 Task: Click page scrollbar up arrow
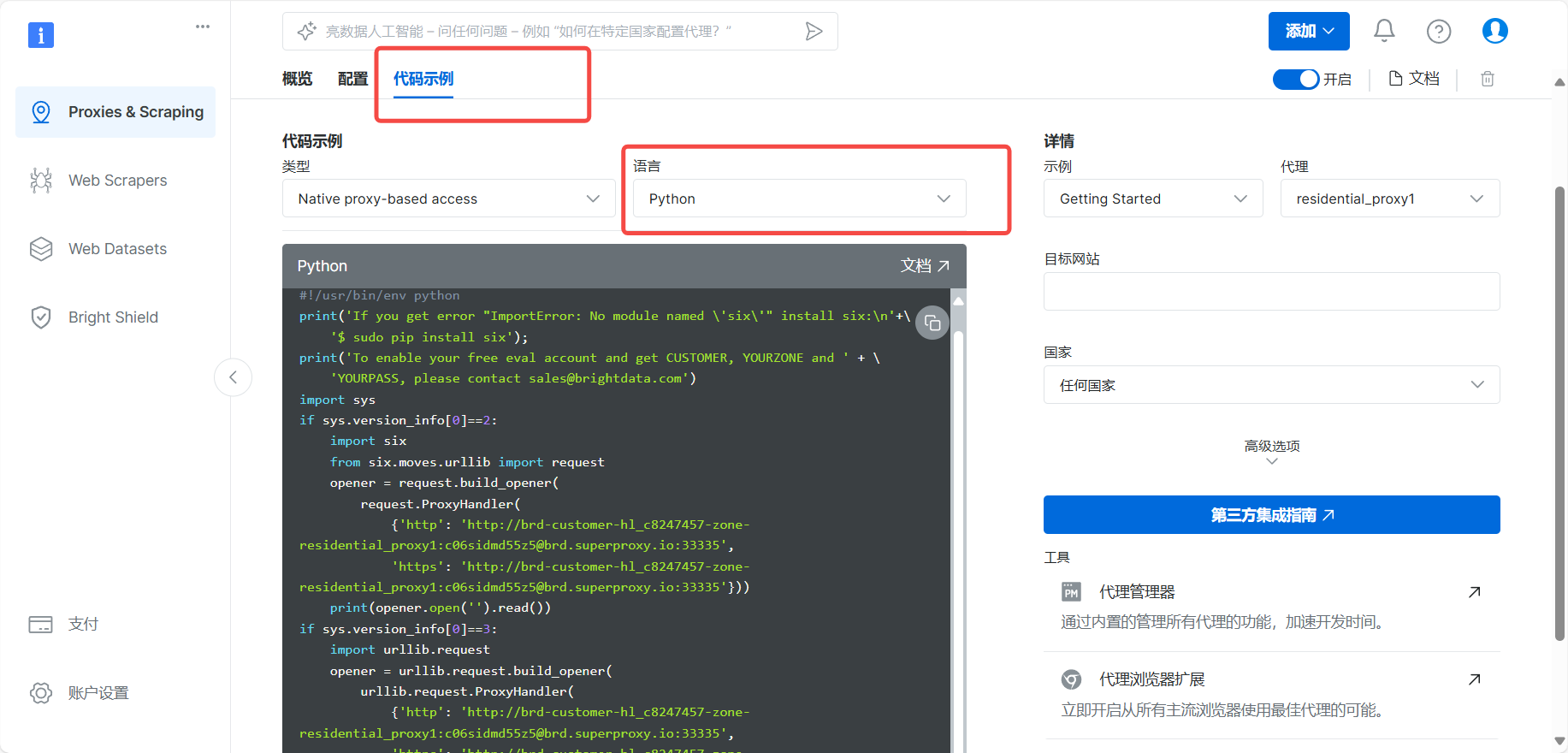pyautogui.click(x=1559, y=82)
